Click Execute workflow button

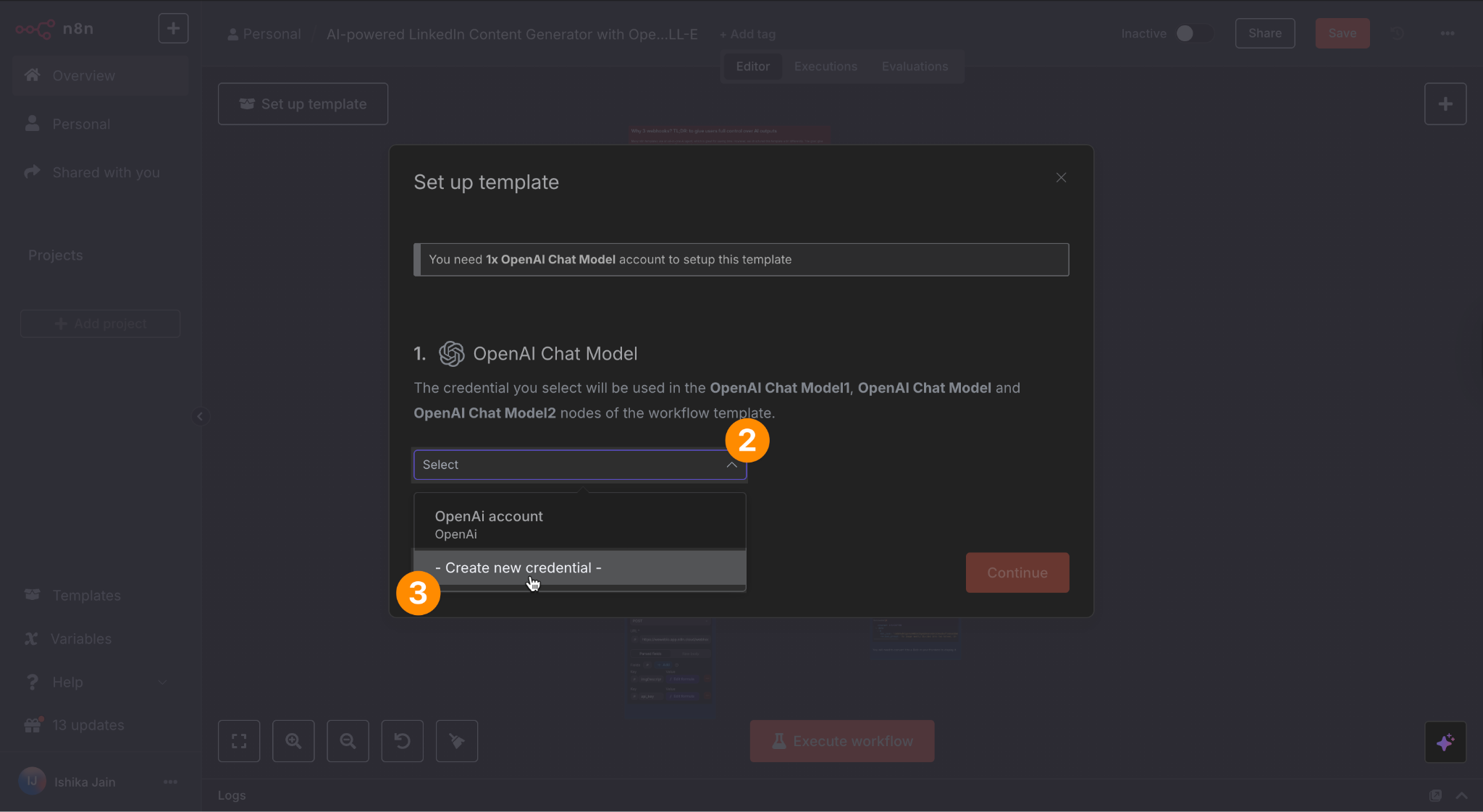coord(842,741)
